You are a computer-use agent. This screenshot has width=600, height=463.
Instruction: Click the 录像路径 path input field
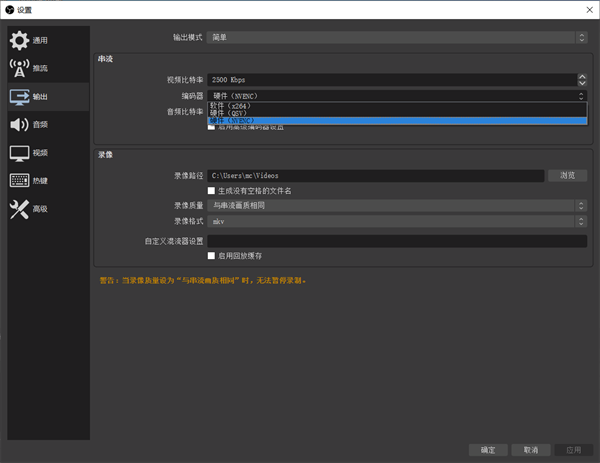(x=376, y=175)
